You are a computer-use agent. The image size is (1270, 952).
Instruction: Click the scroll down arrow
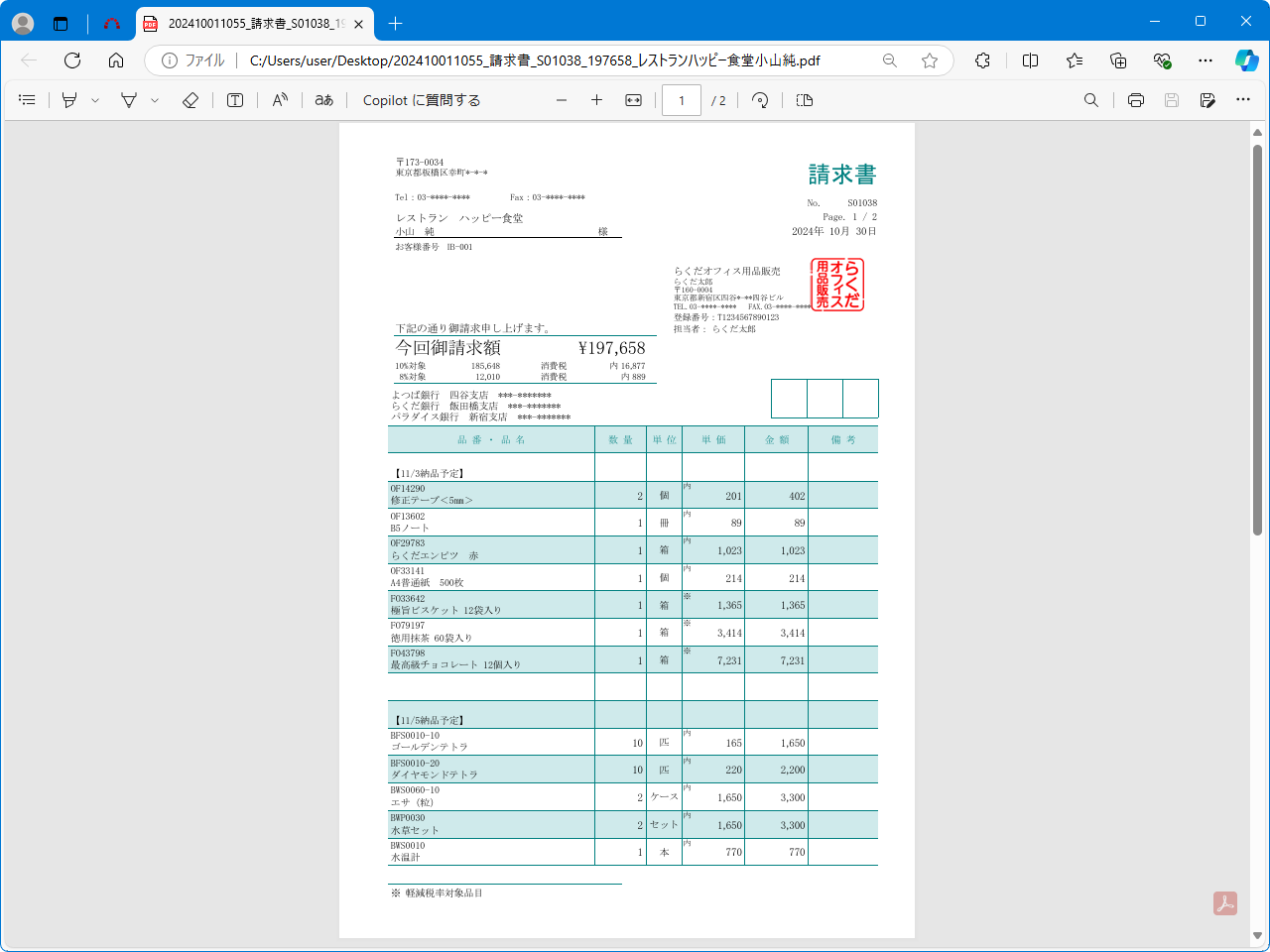coord(1257,935)
